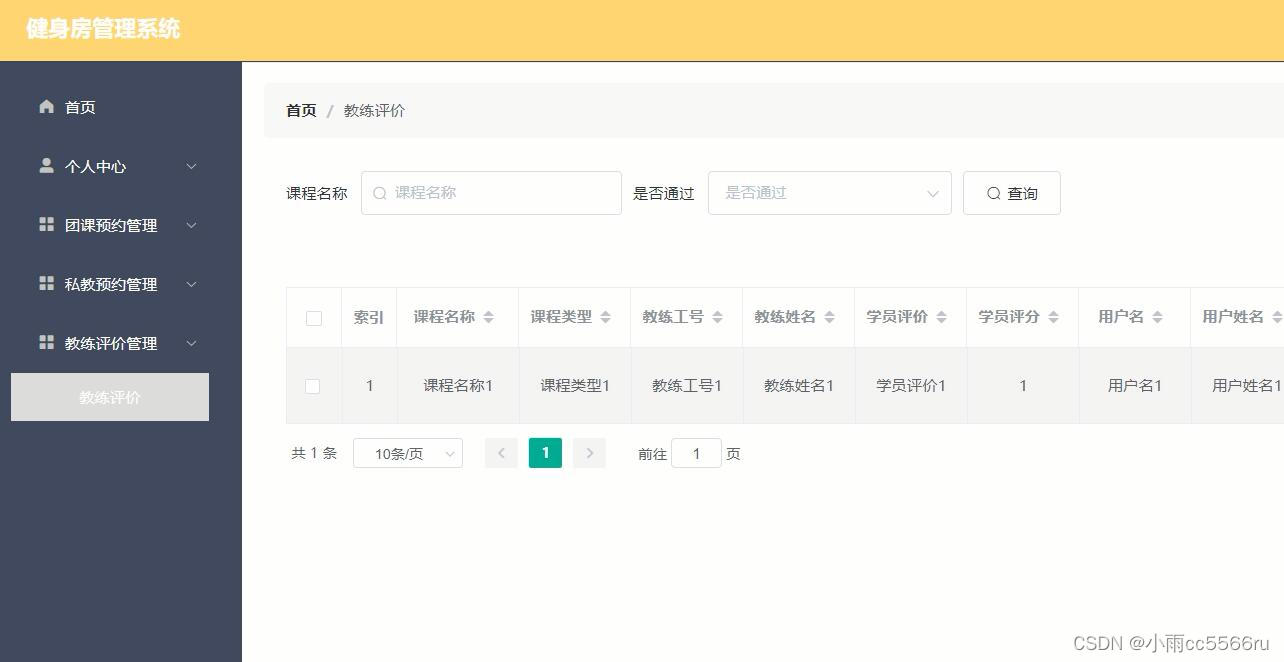Open the 是否通过 dropdown
1284x662 pixels.
[x=830, y=193]
